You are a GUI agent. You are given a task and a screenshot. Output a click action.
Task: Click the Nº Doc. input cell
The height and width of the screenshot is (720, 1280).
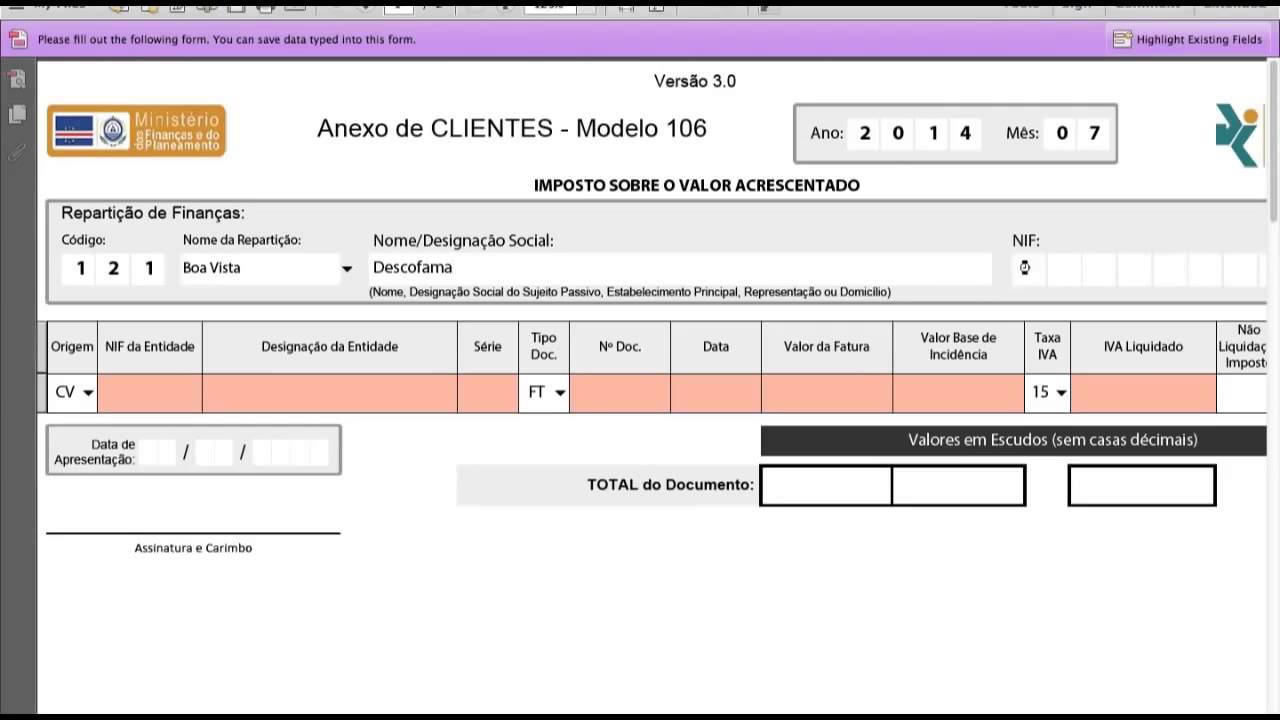point(620,393)
